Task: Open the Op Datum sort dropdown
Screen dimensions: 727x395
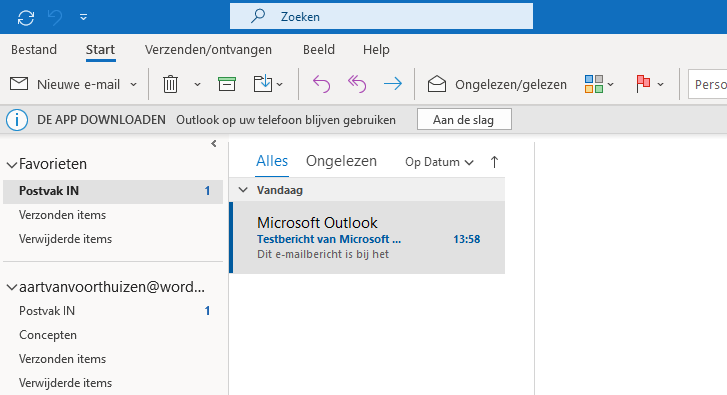Action: (x=439, y=162)
